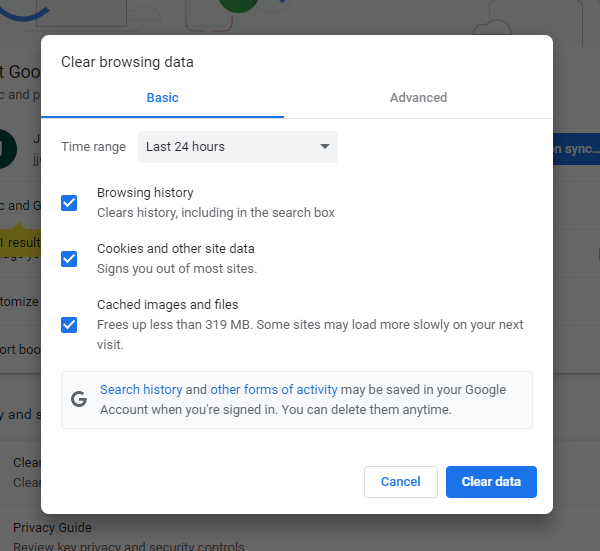
Task: Open the Search history link
Action: [141, 390]
